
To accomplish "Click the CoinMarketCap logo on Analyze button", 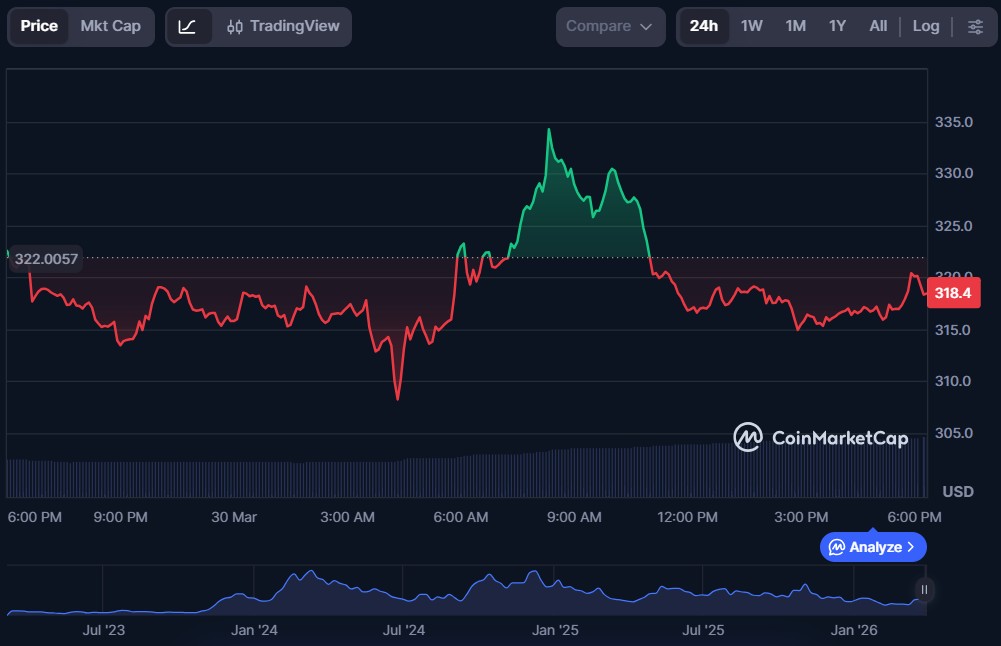I will click(838, 547).
